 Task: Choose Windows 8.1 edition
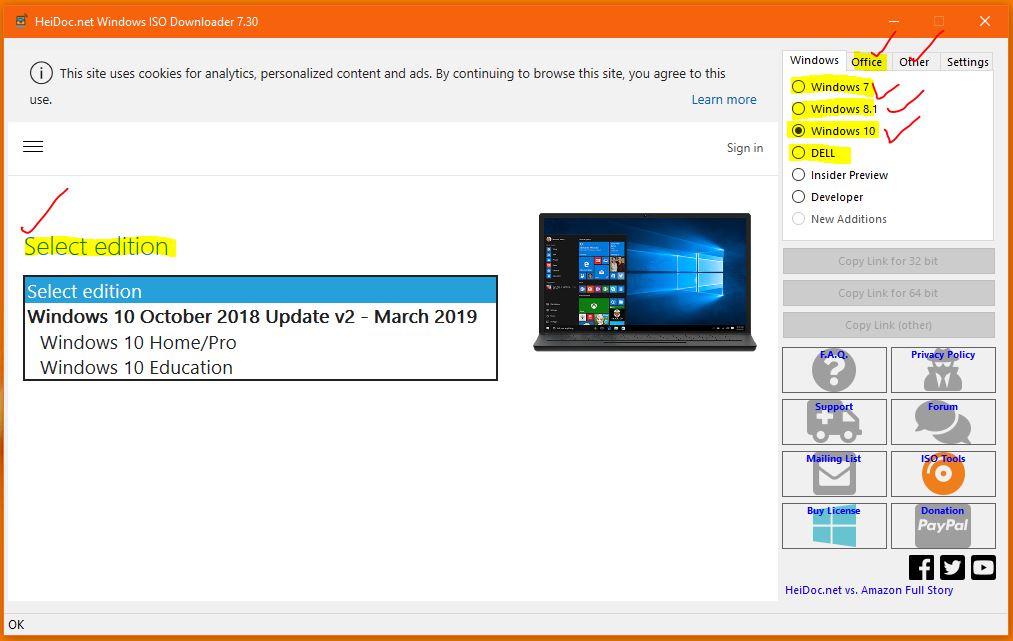coord(798,109)
